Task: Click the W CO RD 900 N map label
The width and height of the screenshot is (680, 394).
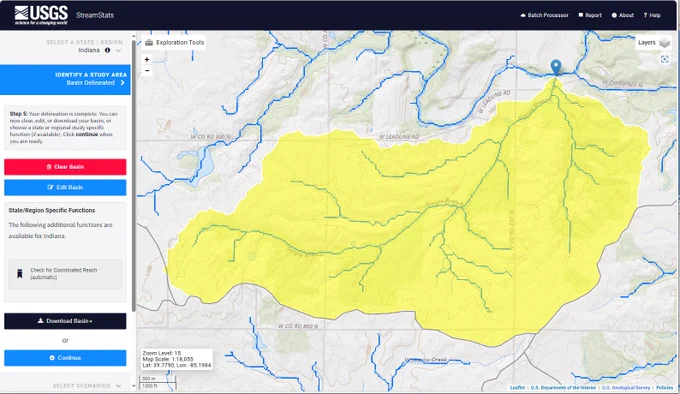Action: pyautogui.click(x=211, y=137)
